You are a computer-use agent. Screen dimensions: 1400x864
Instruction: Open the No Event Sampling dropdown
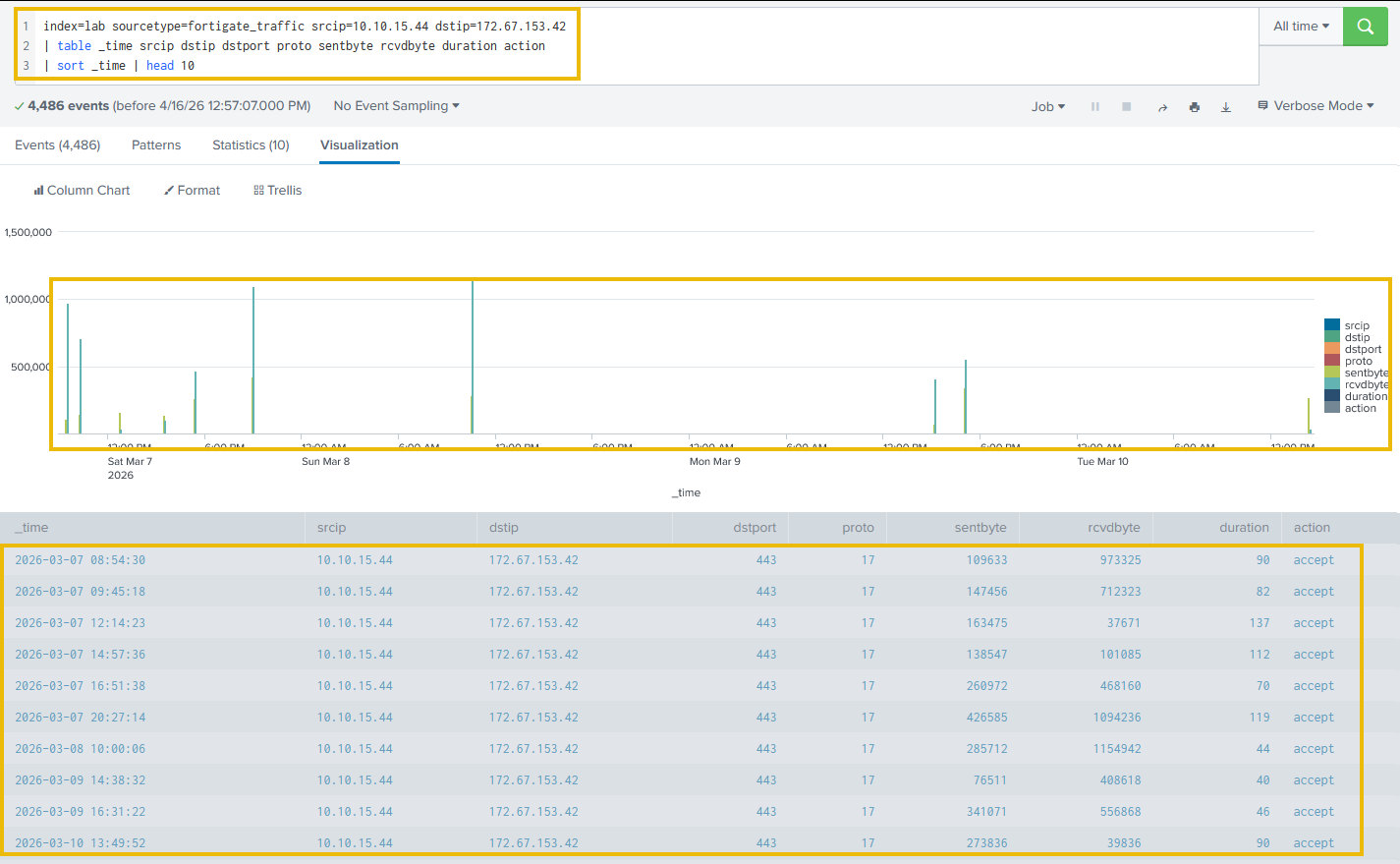tap(396, 106)
